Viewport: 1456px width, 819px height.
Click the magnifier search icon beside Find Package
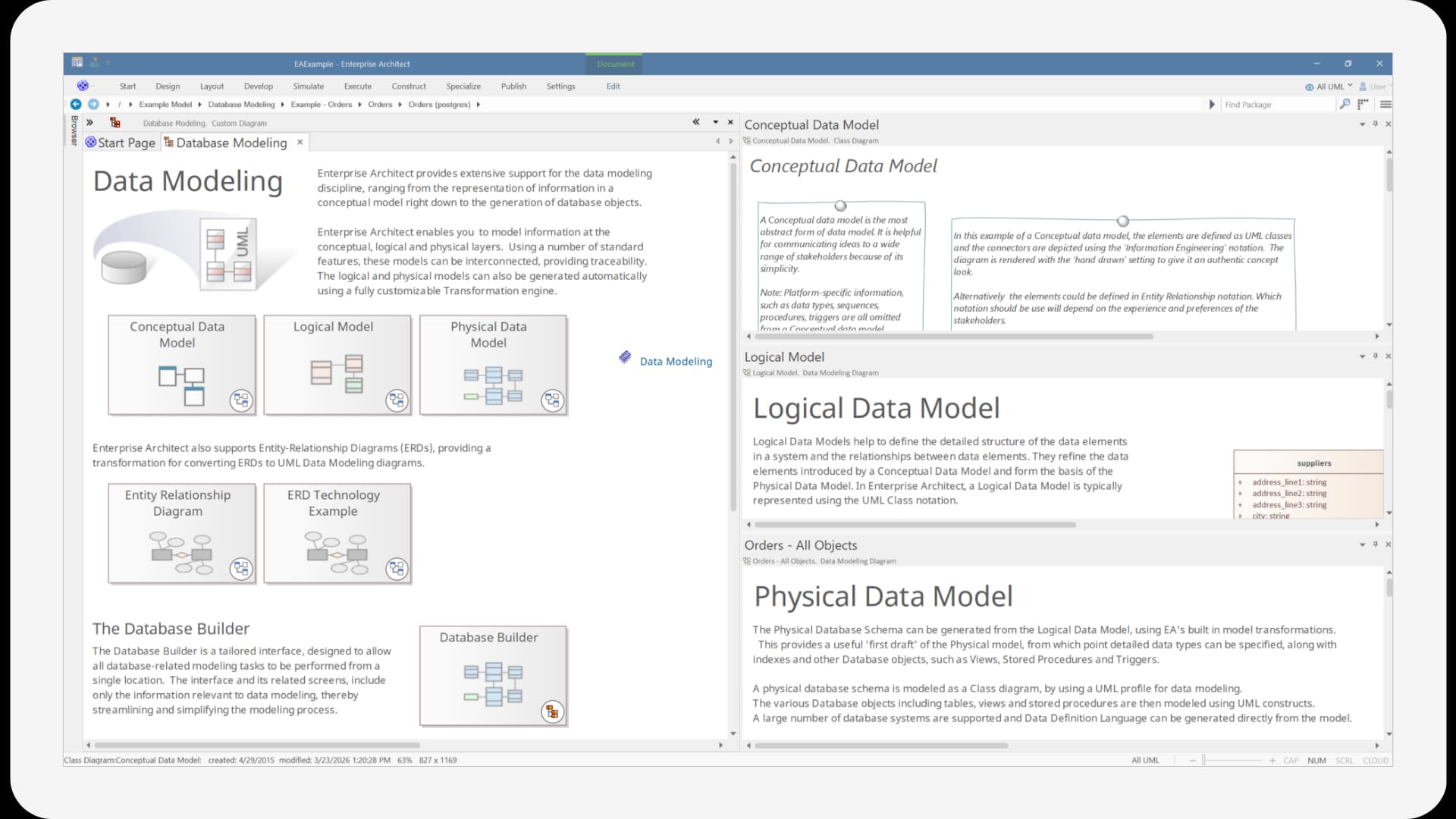click(1345, 105)
